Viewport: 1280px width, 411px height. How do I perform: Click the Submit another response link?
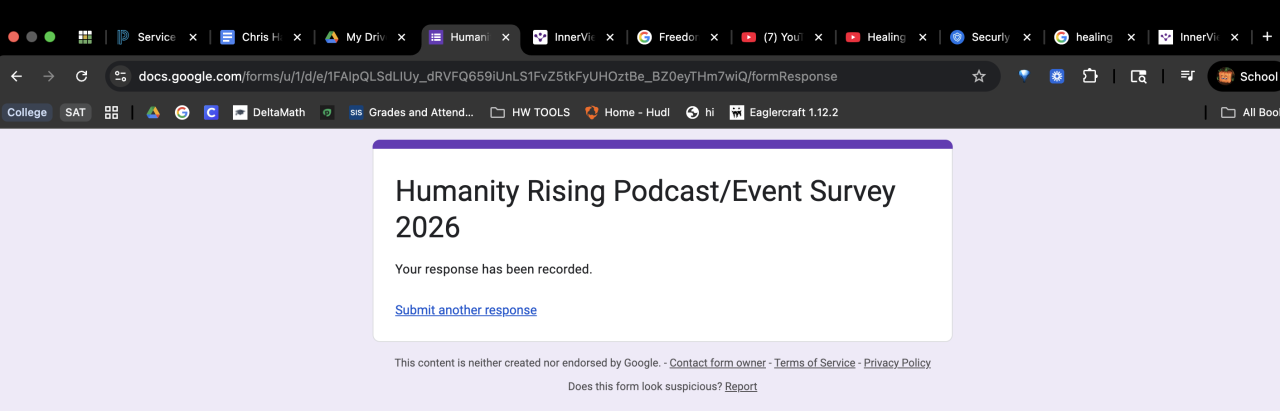pos(466,310)
